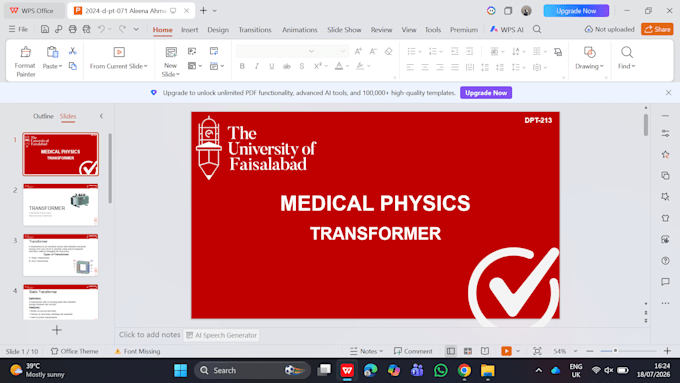Click the Share button
The width and height of the screenshot is (680, 383).
pos(657,29)
